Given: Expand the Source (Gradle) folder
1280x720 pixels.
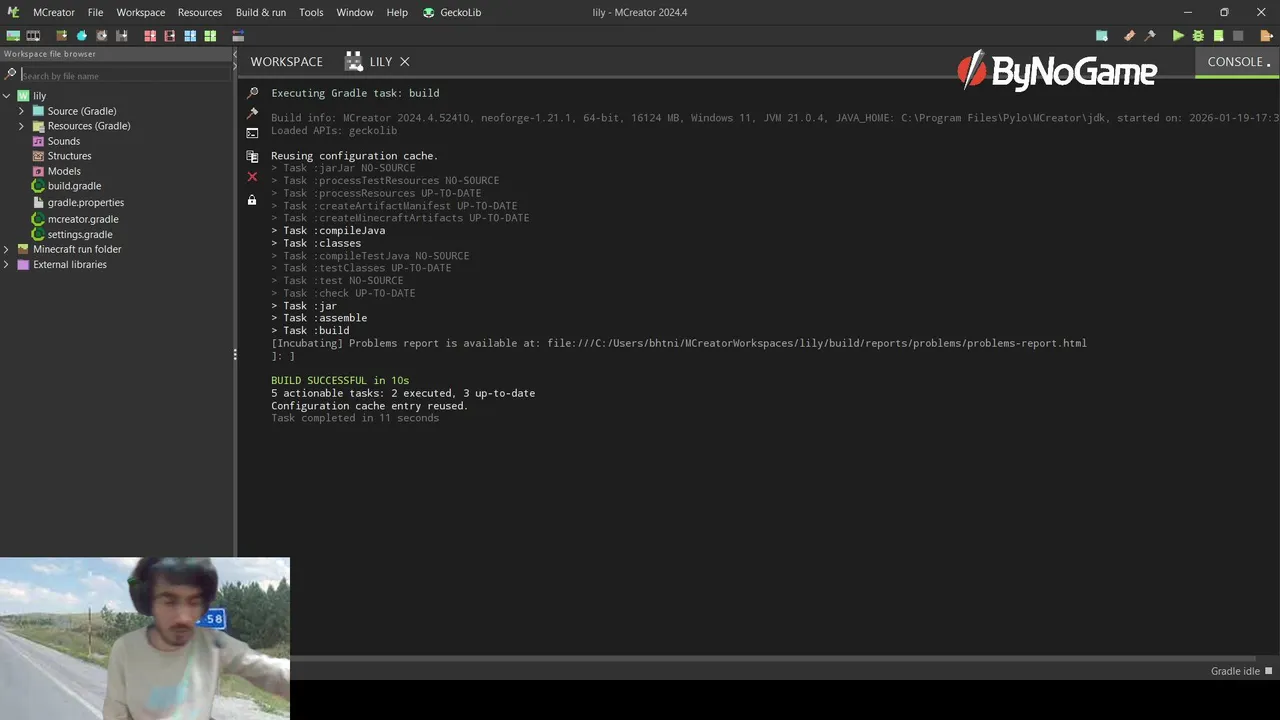Looking at the screenshot, I should pos(21,111).
